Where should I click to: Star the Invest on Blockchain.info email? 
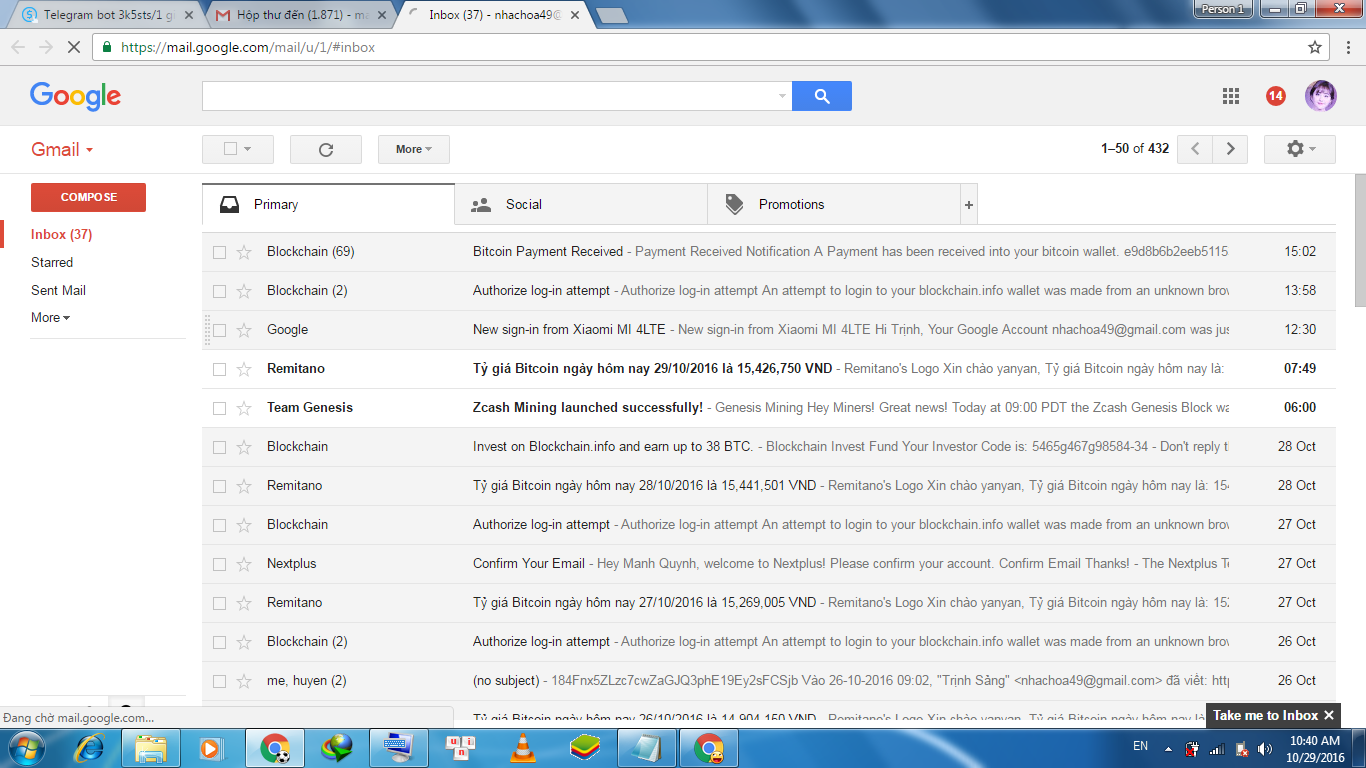coord(244,447)
